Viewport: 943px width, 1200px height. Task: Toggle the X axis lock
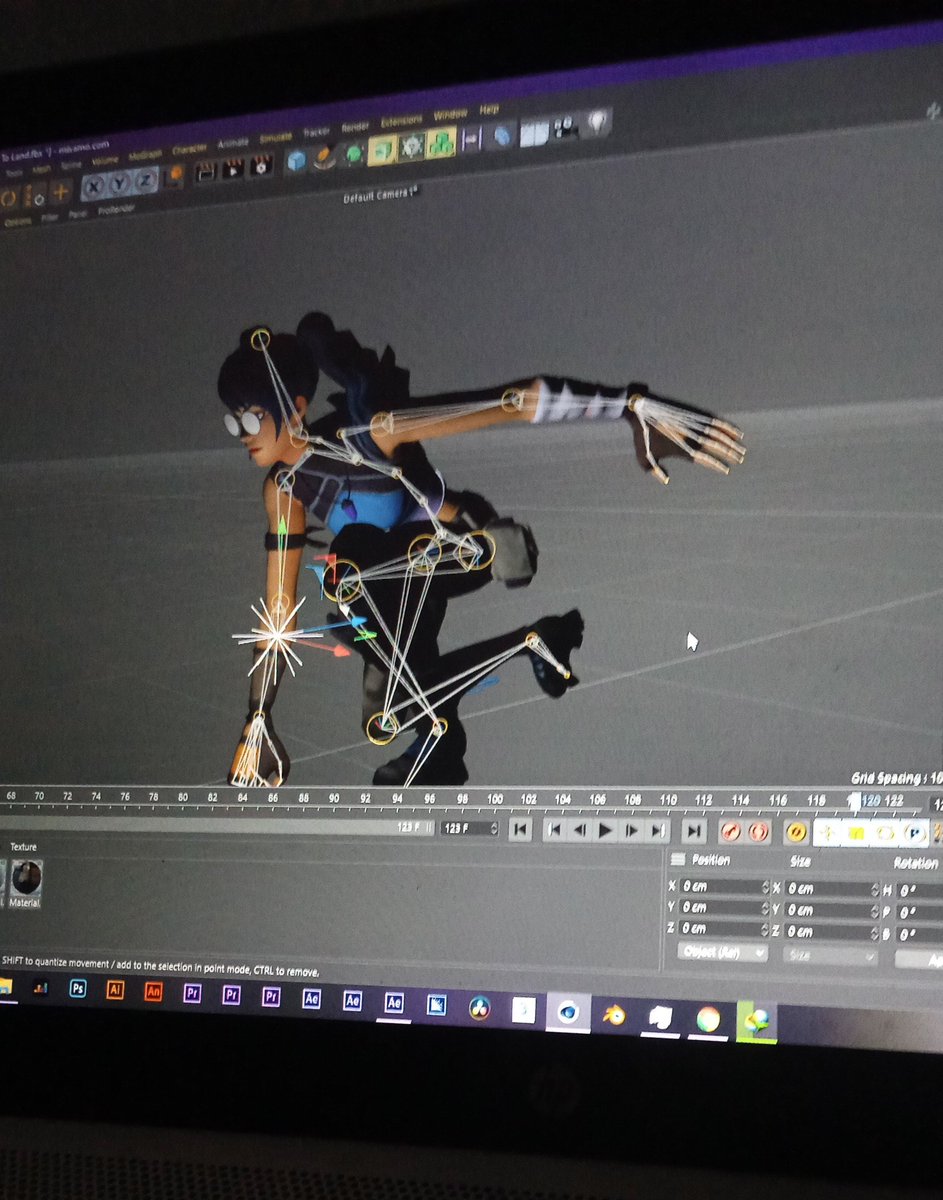[95, 186]
